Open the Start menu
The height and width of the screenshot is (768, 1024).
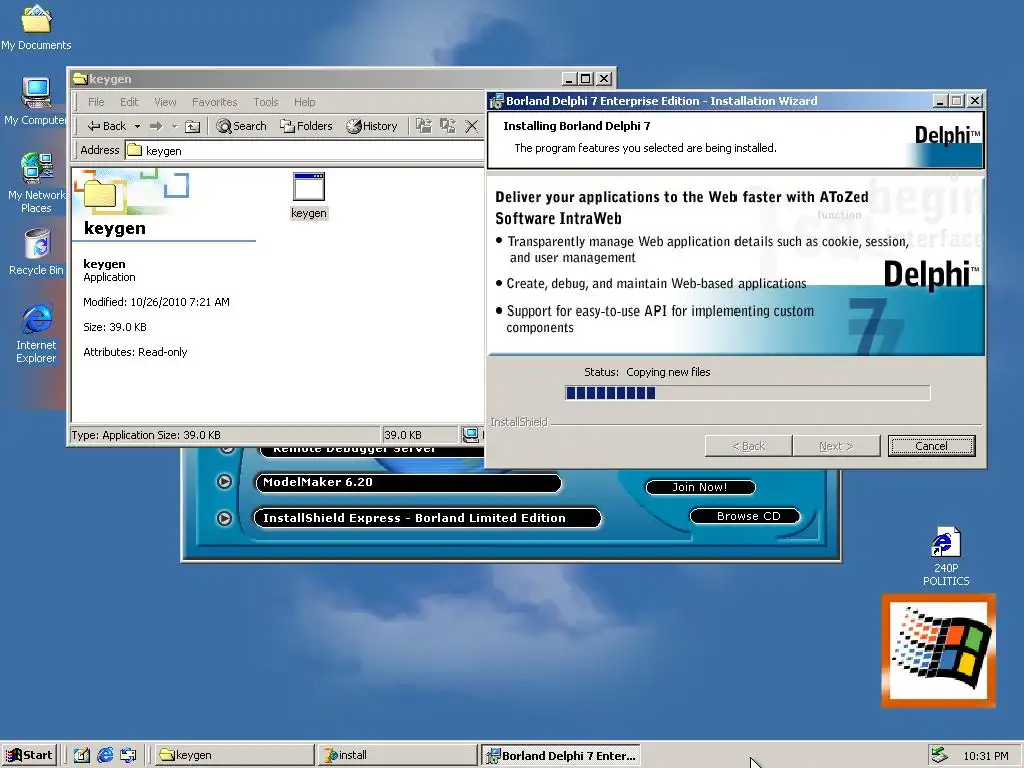click(29, 755)
